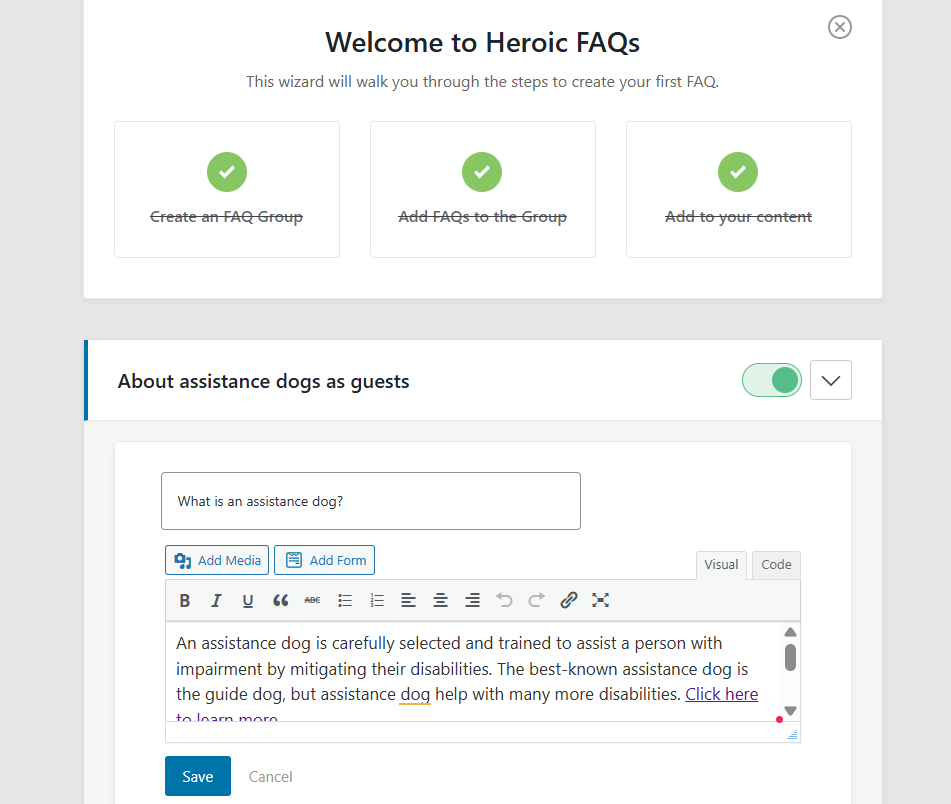Save the FAQ item

click(198, 776)
